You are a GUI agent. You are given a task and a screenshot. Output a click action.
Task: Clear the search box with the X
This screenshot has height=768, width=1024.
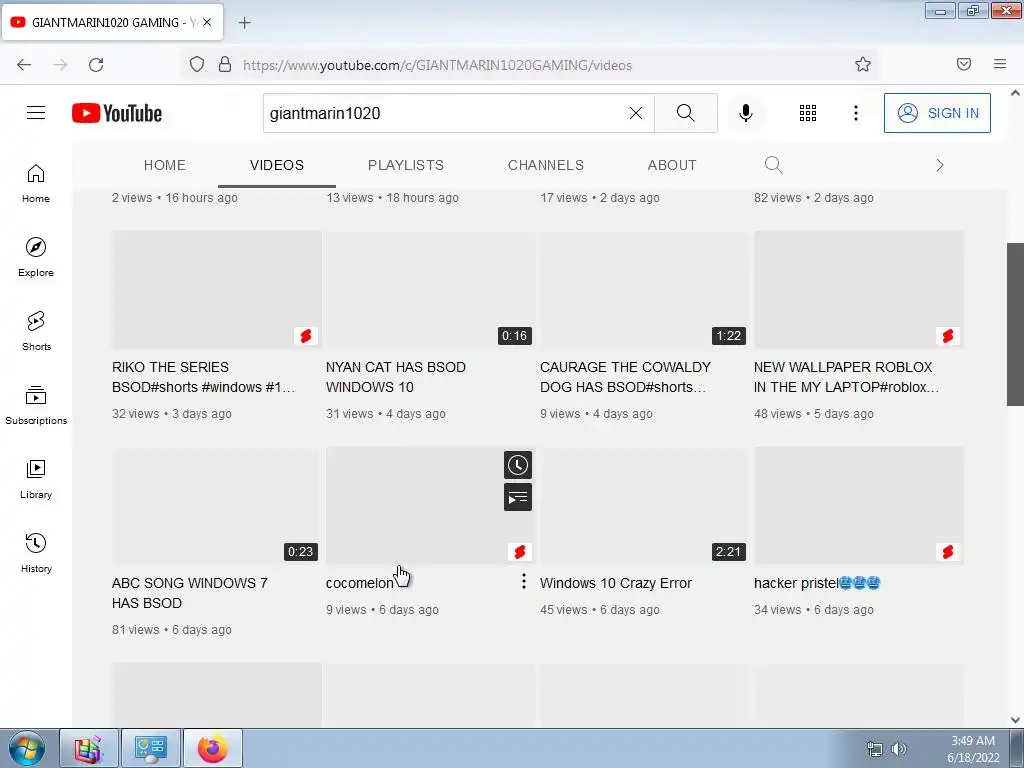click(x=635, y=113)
